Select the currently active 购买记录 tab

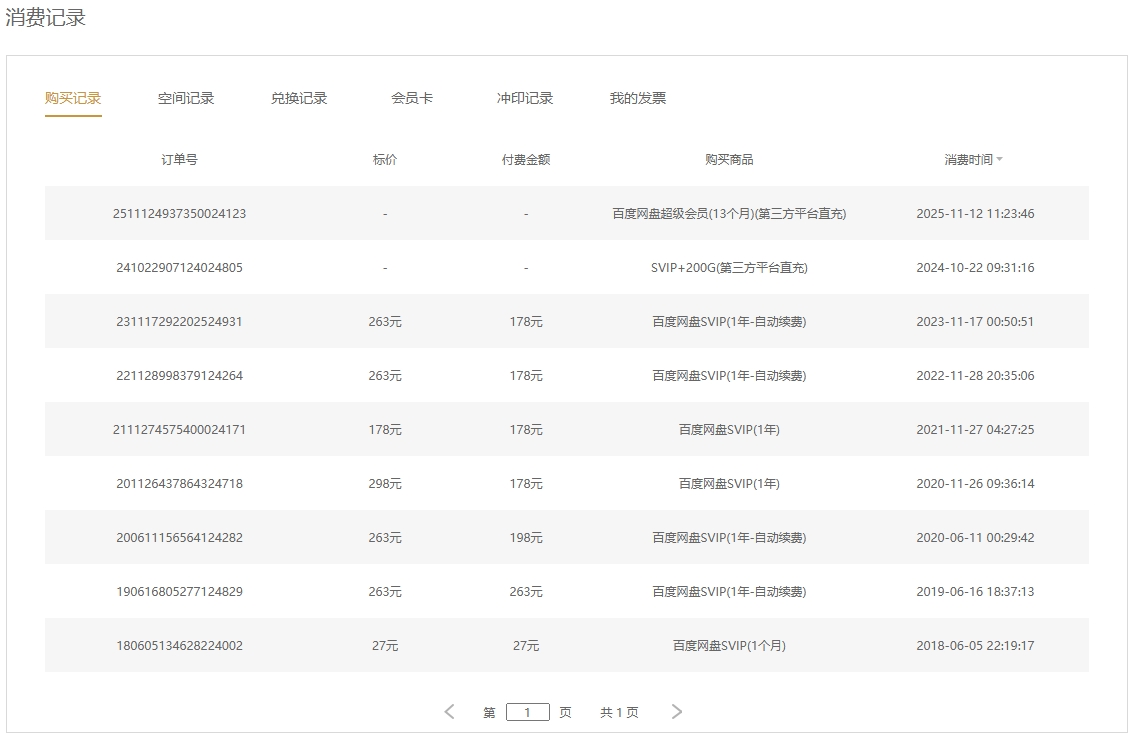72,97
